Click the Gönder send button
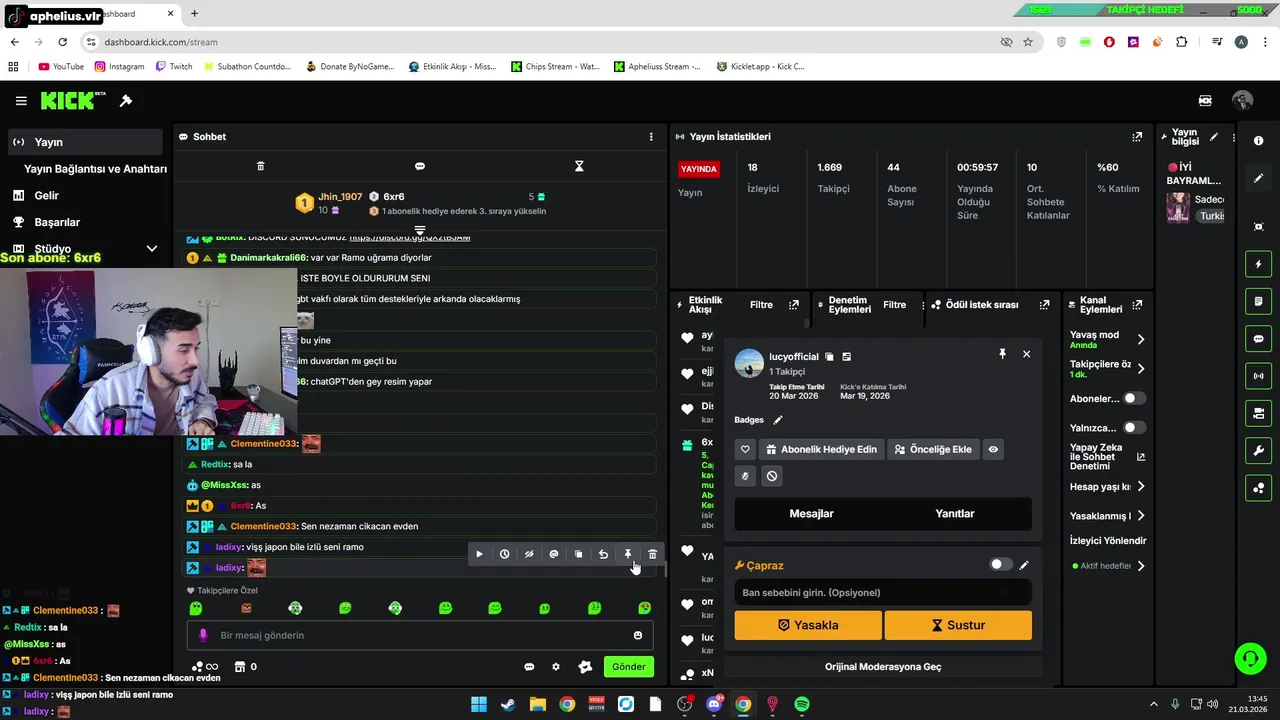1280x720 pixels. click(628, 667)
